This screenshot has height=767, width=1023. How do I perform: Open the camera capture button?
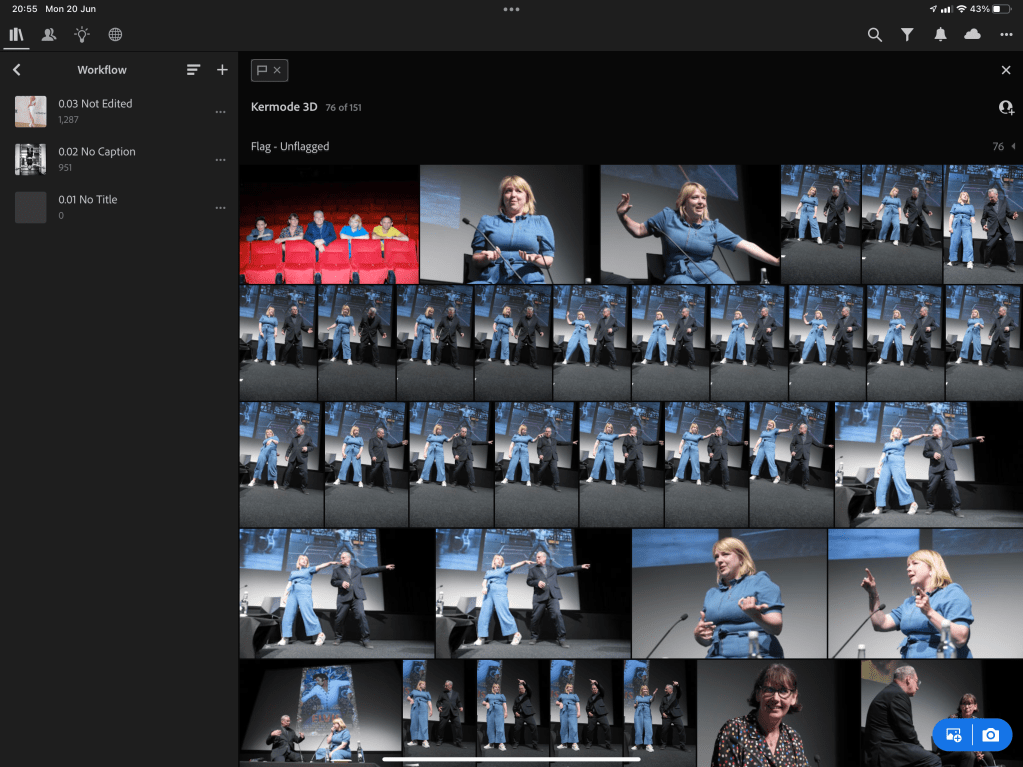click(x=990, y=735)
